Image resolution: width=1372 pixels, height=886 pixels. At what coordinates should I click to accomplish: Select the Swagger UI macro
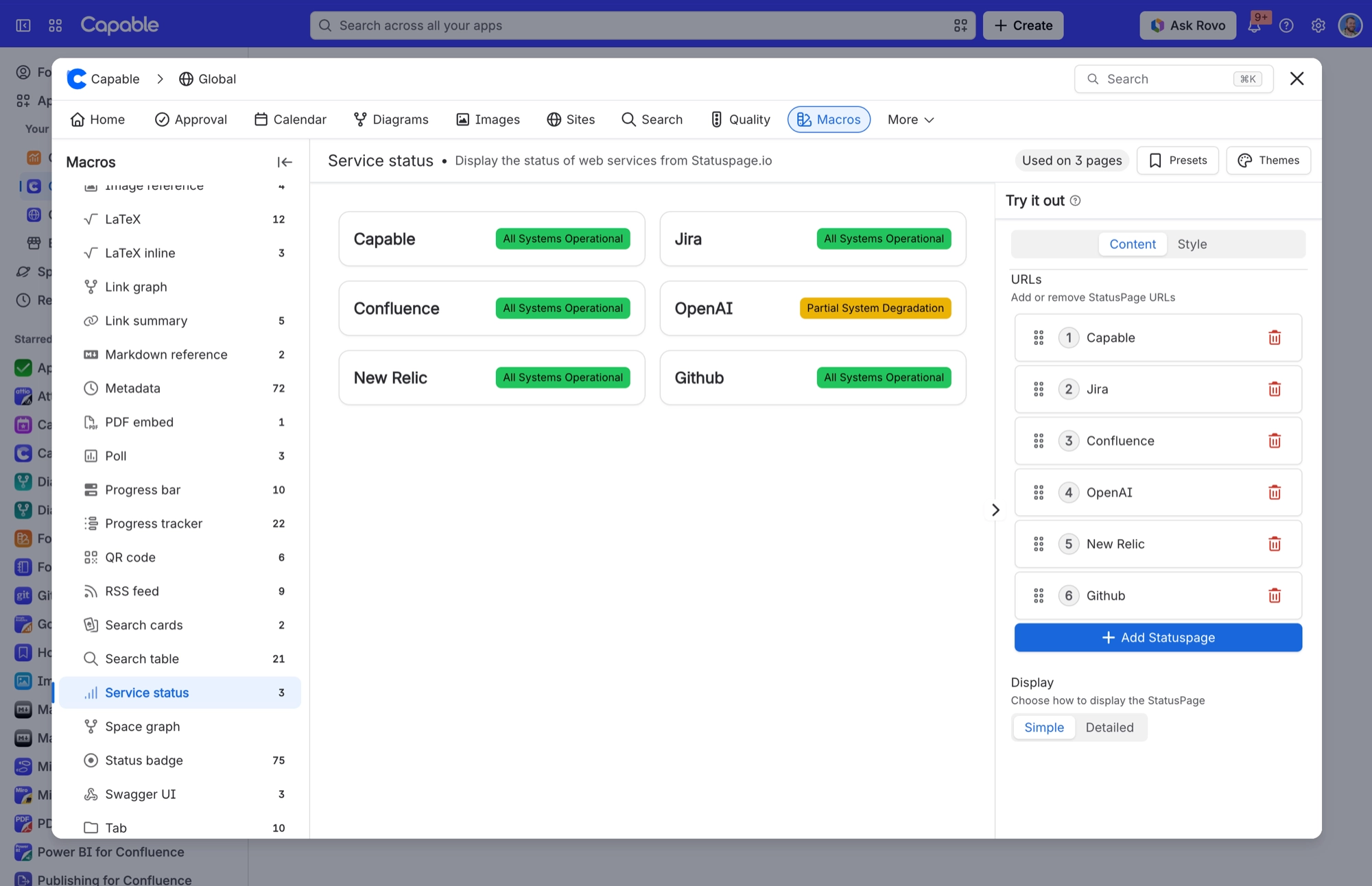(x=180, y=794)
